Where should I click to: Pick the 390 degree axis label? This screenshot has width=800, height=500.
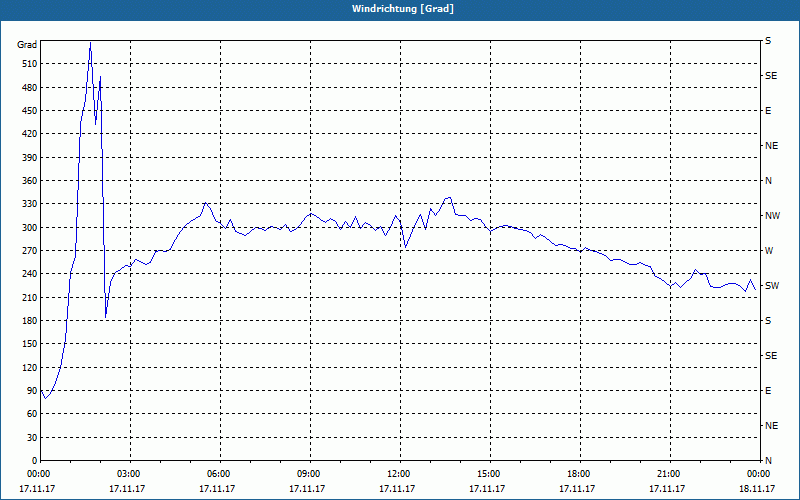(30, 157)
